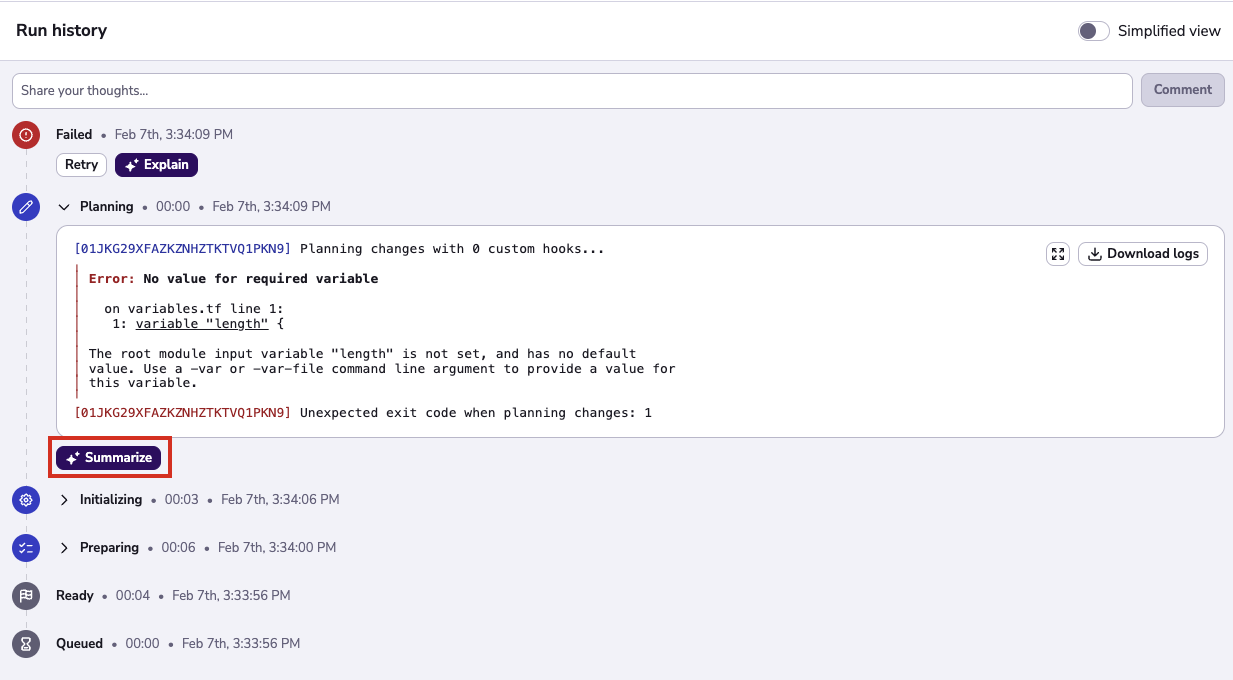Click the Retry button
This screenshot has width=1233, height=680.
coord(81,164)
